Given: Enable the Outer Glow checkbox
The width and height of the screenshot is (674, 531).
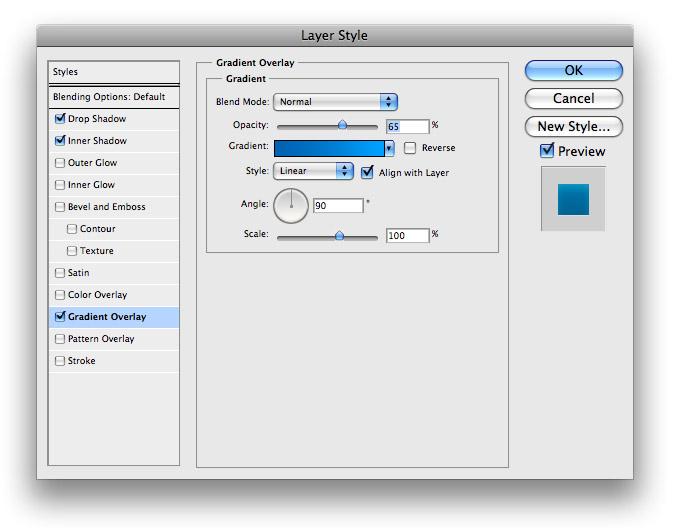Looking at the screenshot, I should 60,163.
